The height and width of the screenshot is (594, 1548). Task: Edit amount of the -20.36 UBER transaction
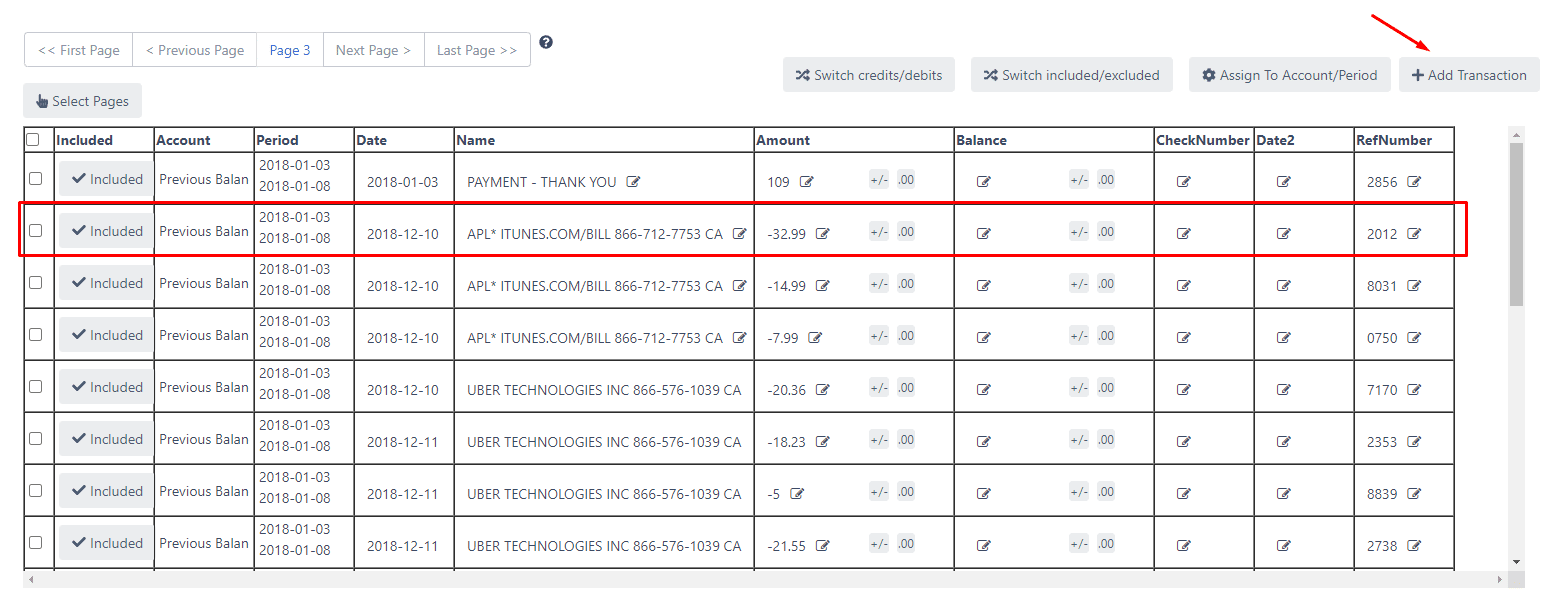[x=824, y=389]
